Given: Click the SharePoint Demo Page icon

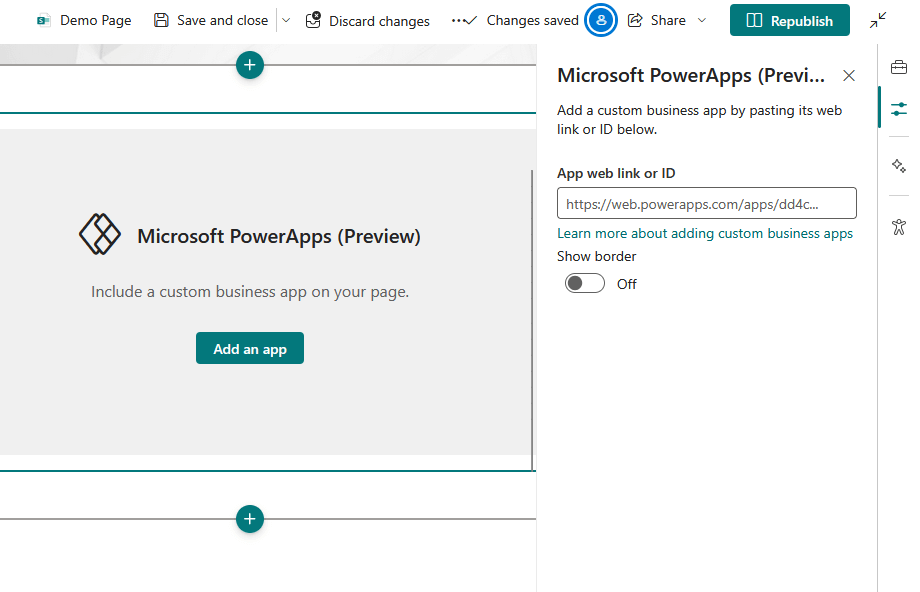Looking at the screenshot, I should [x=43, y=21].
